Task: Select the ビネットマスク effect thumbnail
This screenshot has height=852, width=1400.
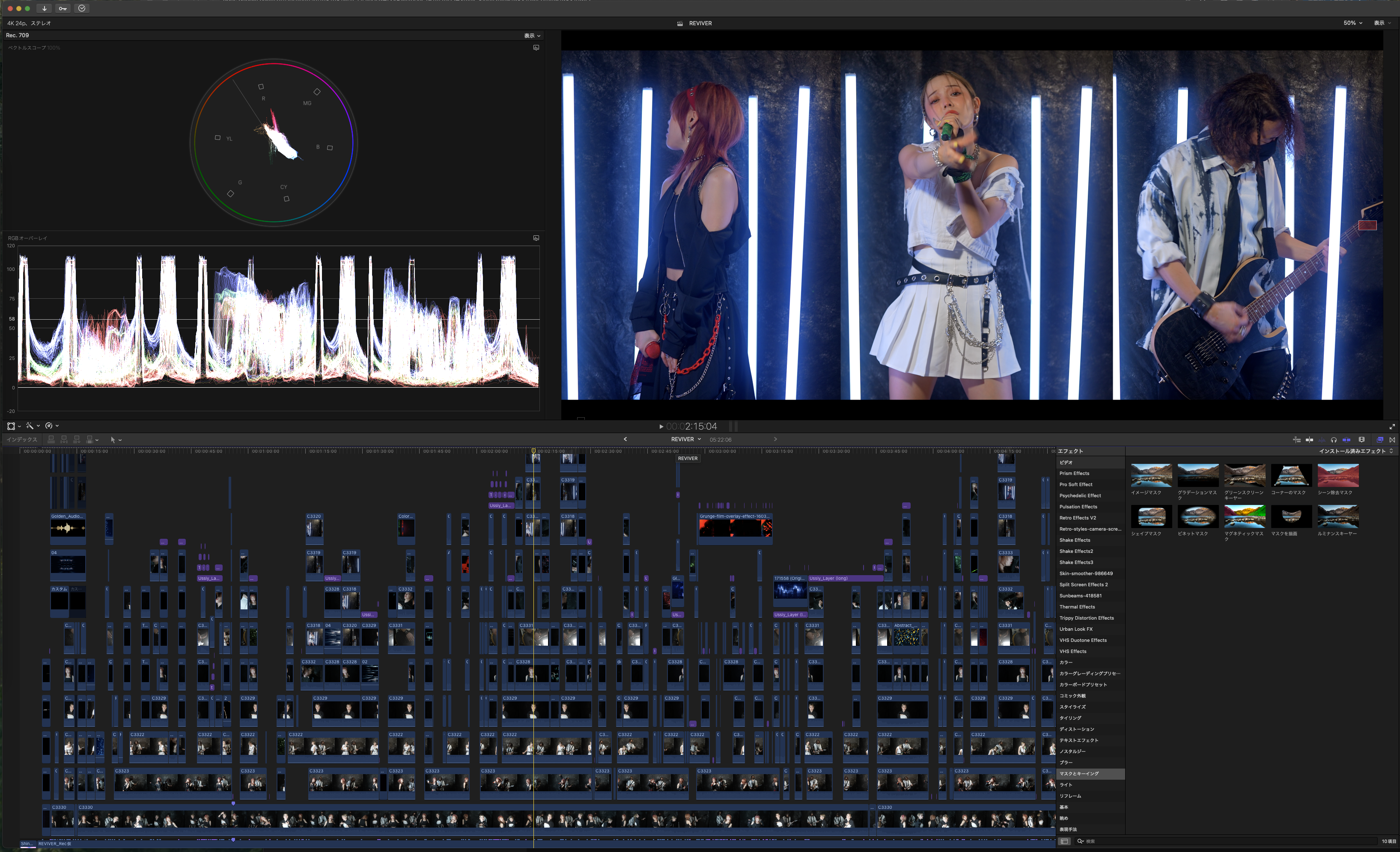Action: click(1198, 517)
